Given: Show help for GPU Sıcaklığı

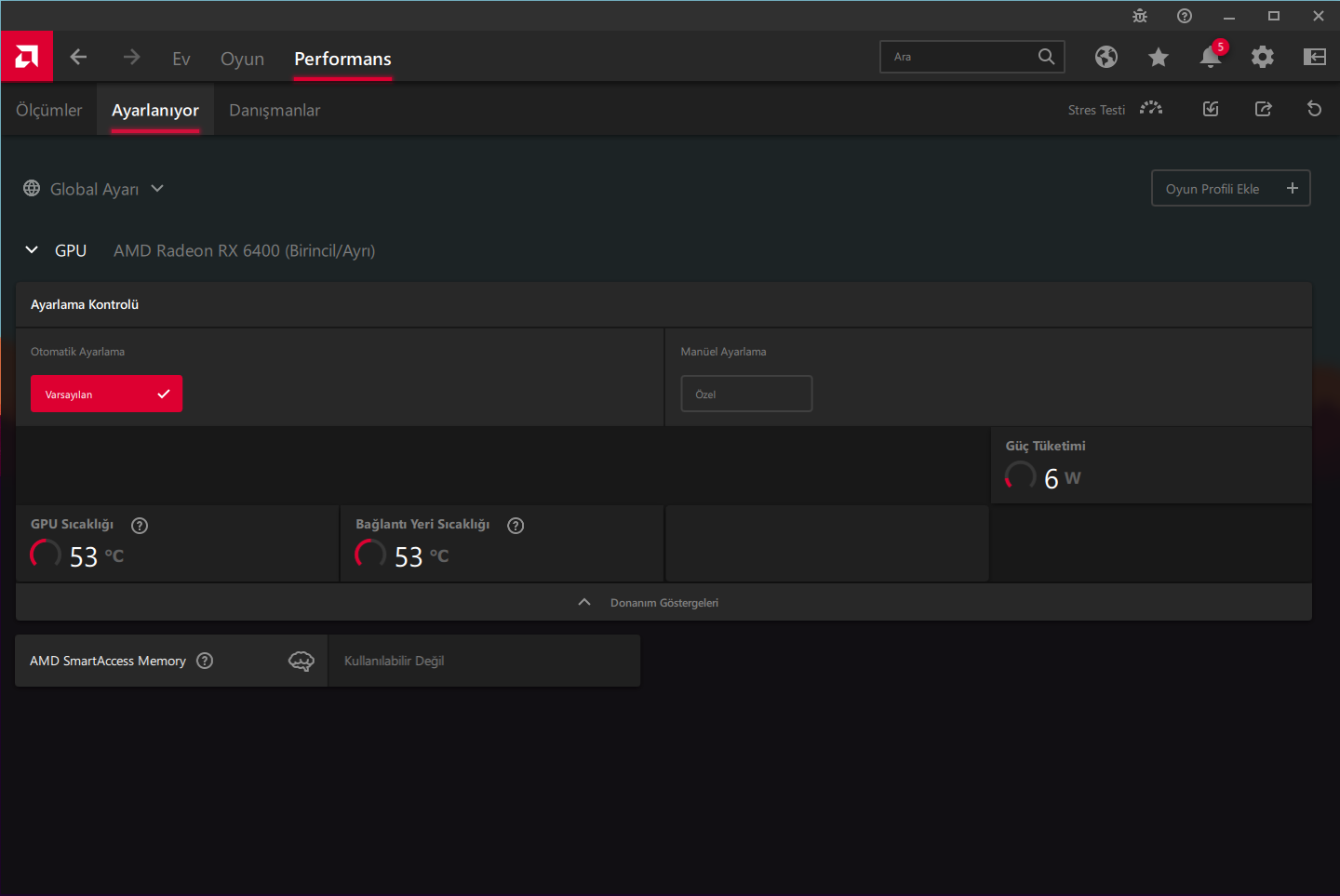Looking at the screenshot, I should [x=140, y=526].
